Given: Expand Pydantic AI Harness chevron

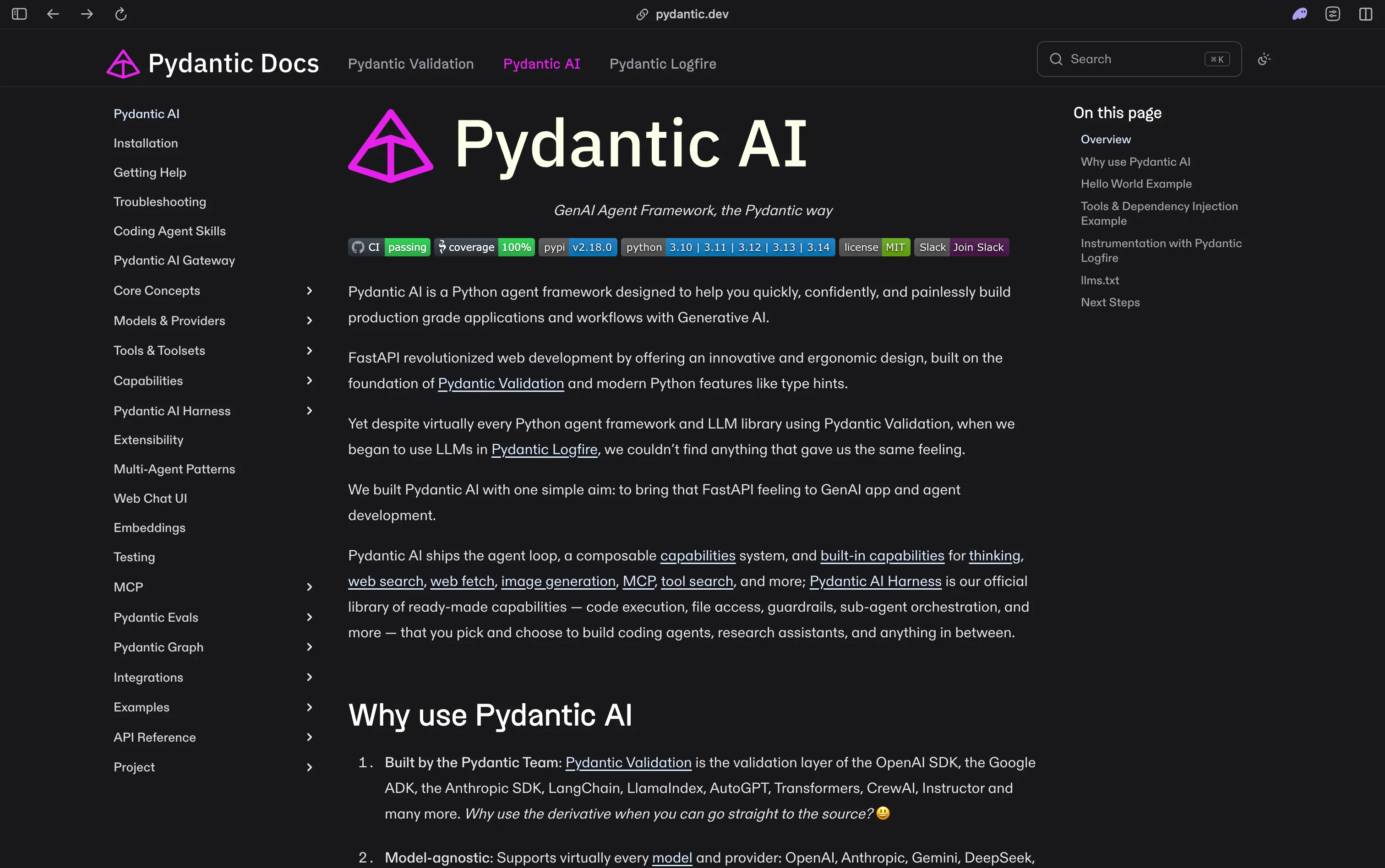Looking at the screenshot, I should (x=310, y=411).
